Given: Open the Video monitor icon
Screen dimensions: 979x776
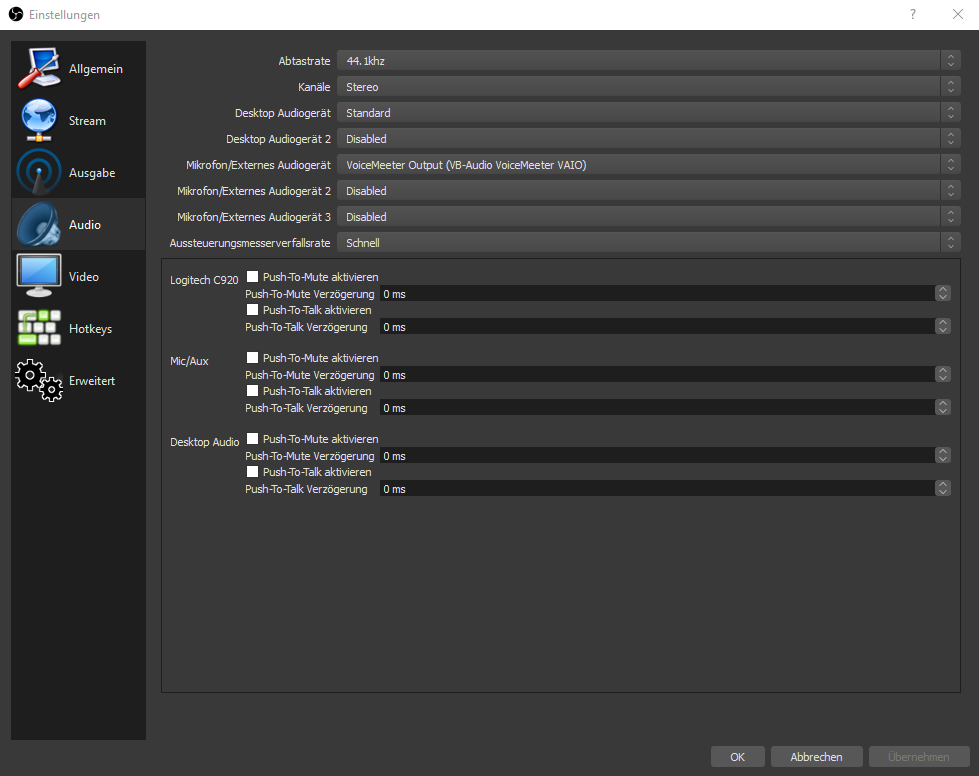Looking at the screenshot, I should (39, 276).
